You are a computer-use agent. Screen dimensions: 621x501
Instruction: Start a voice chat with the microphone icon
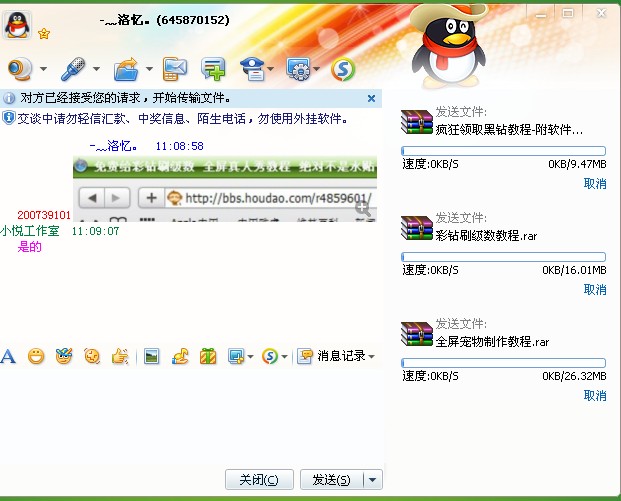(x=74, y=69)
